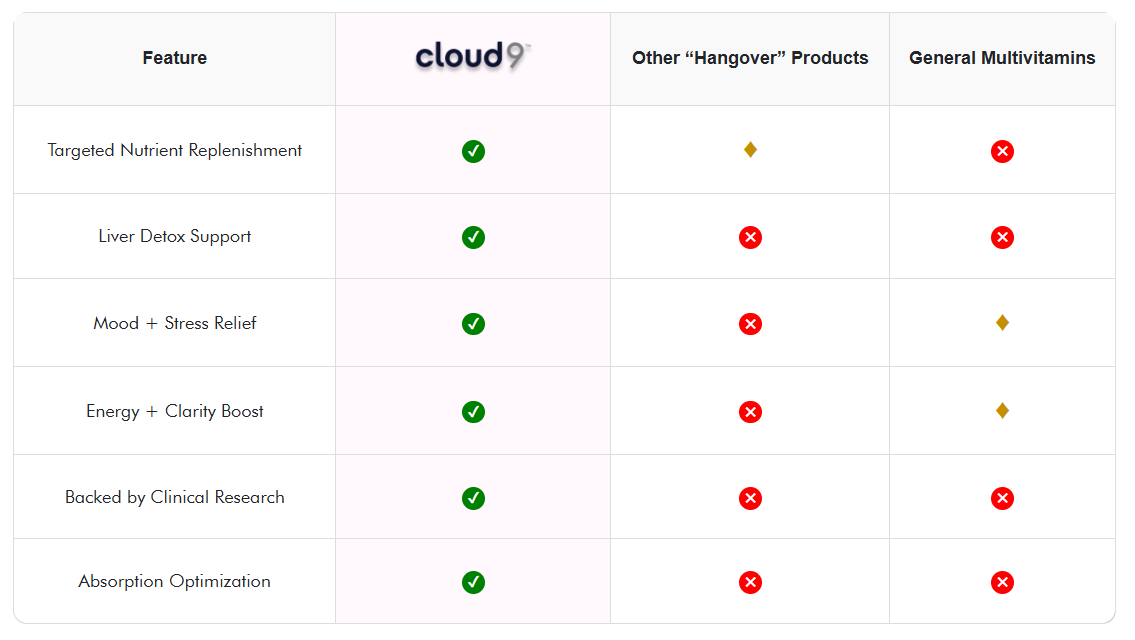
Task: Select the Other "Hangover" Products column header
Action: click(x=750, y=58)
